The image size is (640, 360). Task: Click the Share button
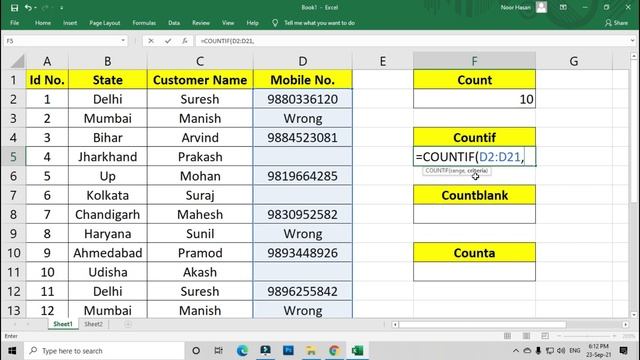(x=617, y=23)
